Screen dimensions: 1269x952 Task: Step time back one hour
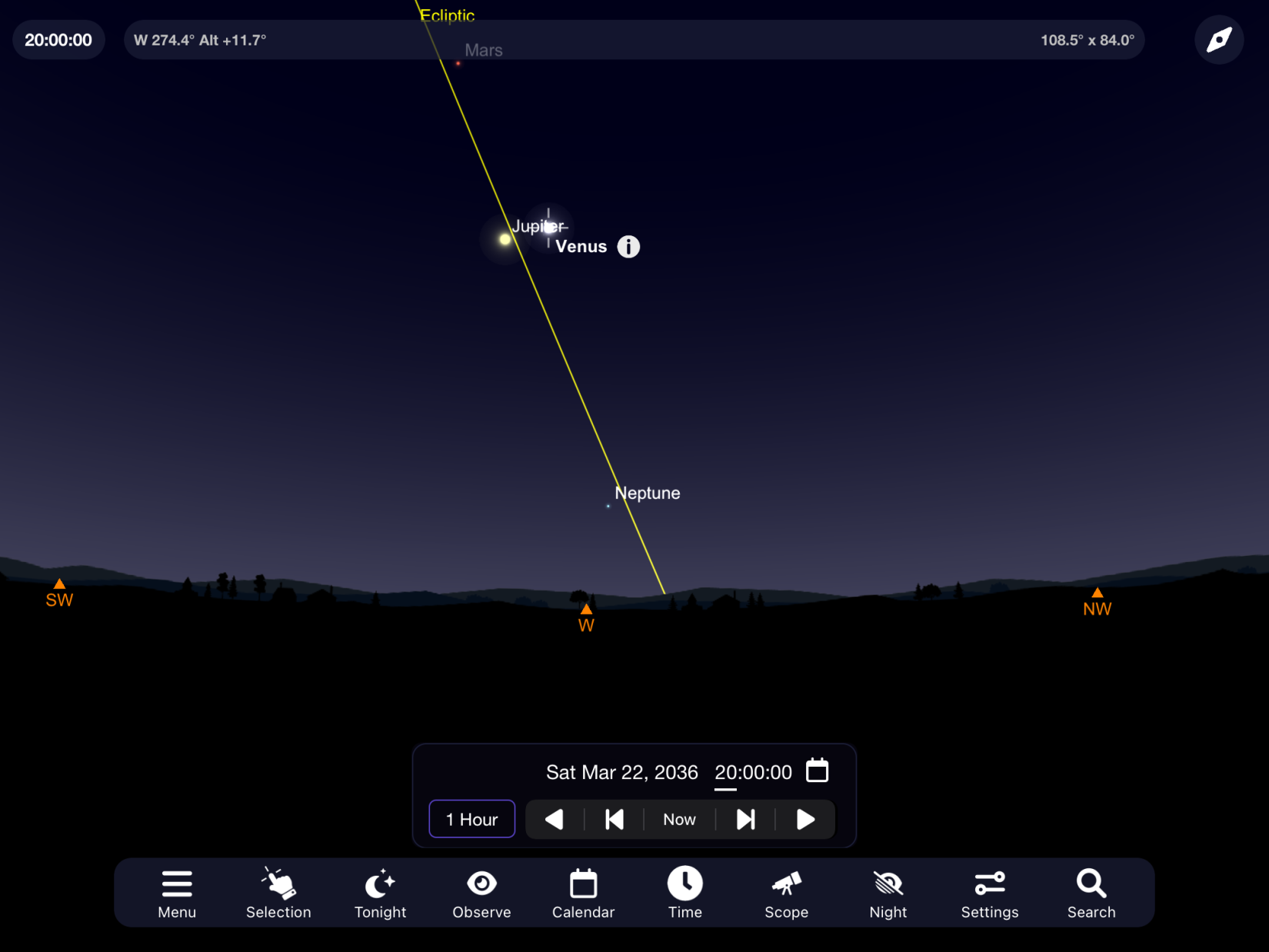[x=614, y=820]
